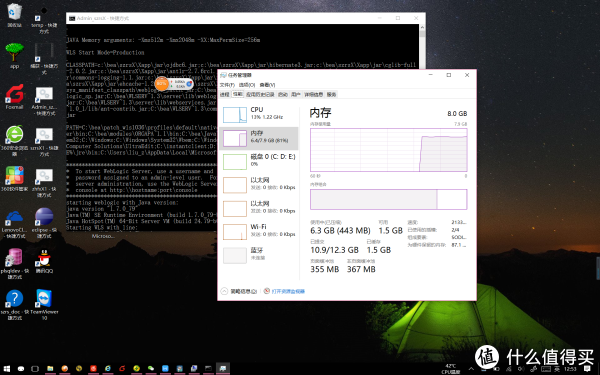
Task: Open the 选项(O) menu
Action: click(247, 85)
